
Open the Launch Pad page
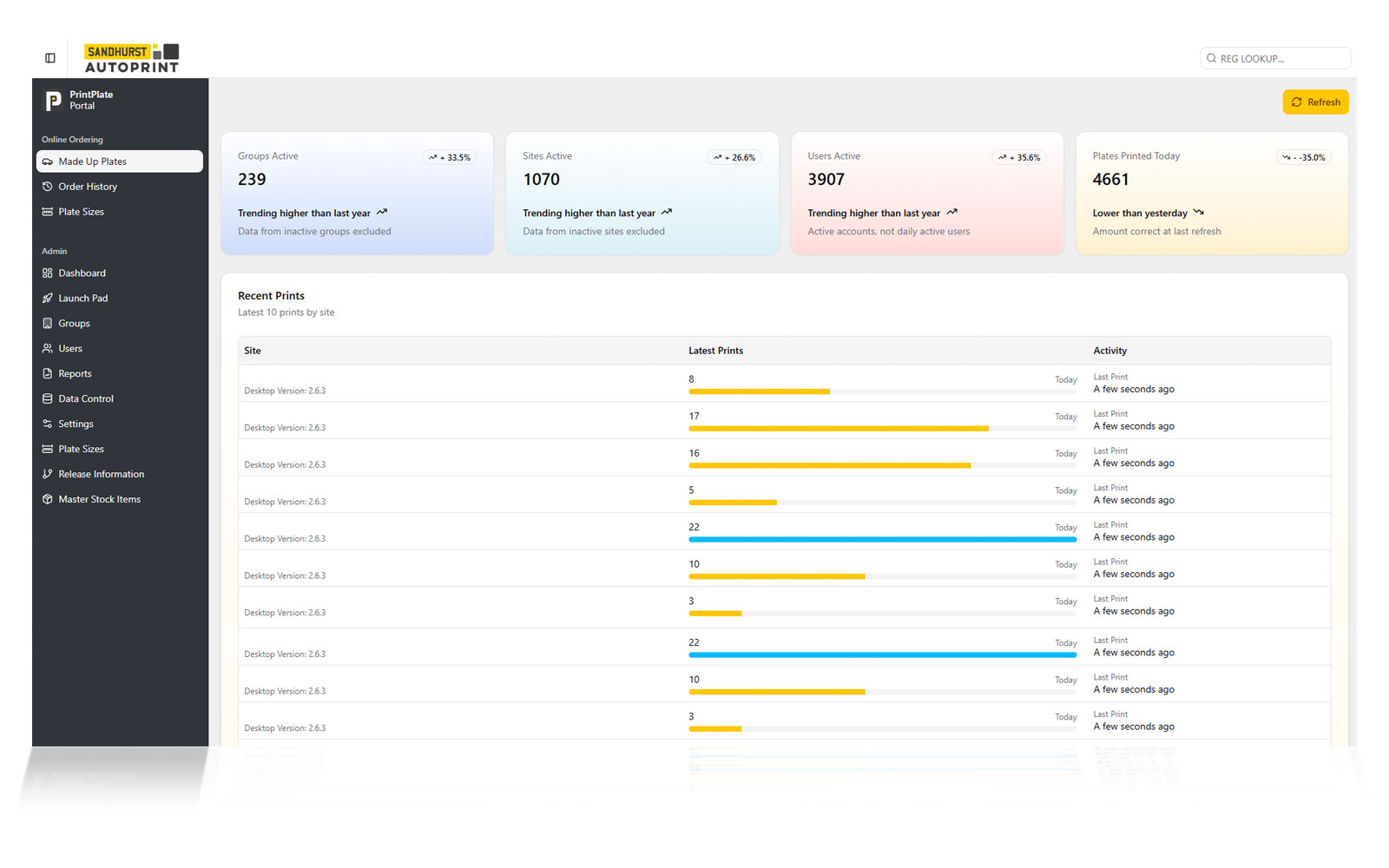pyautogui.click(x=120, y=299)
